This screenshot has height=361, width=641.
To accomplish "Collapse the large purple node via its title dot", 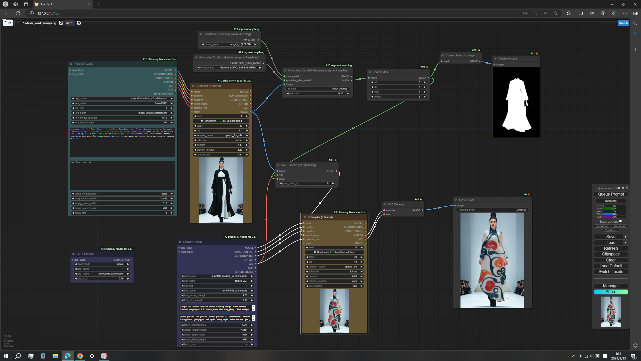I will [x=180, y=242].
